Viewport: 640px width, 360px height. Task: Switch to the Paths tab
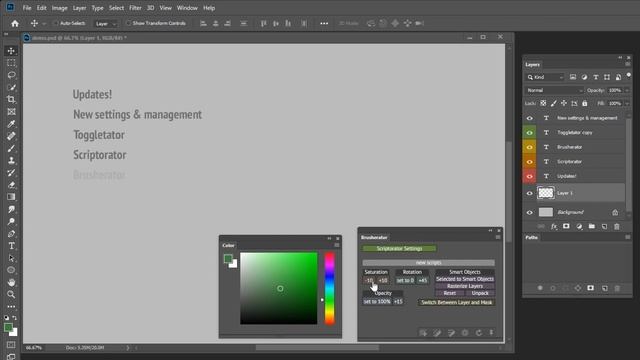[531, 237]
